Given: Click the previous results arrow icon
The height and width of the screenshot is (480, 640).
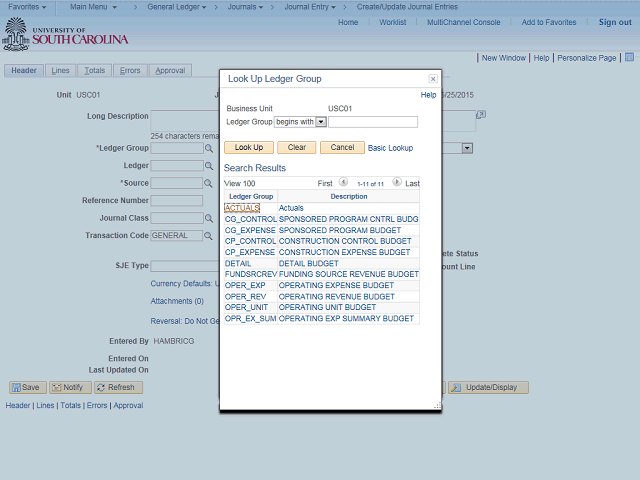Looking at the screenshot, I should (x=343, y=182).
